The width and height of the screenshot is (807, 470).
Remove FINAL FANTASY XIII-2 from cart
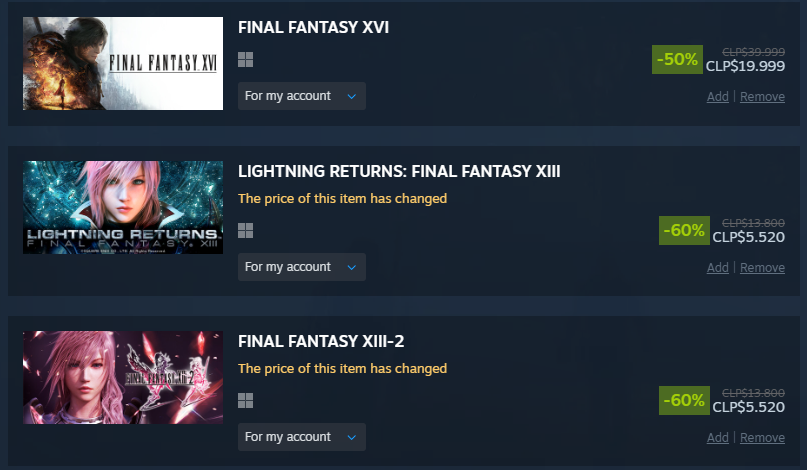click(762, 438)
